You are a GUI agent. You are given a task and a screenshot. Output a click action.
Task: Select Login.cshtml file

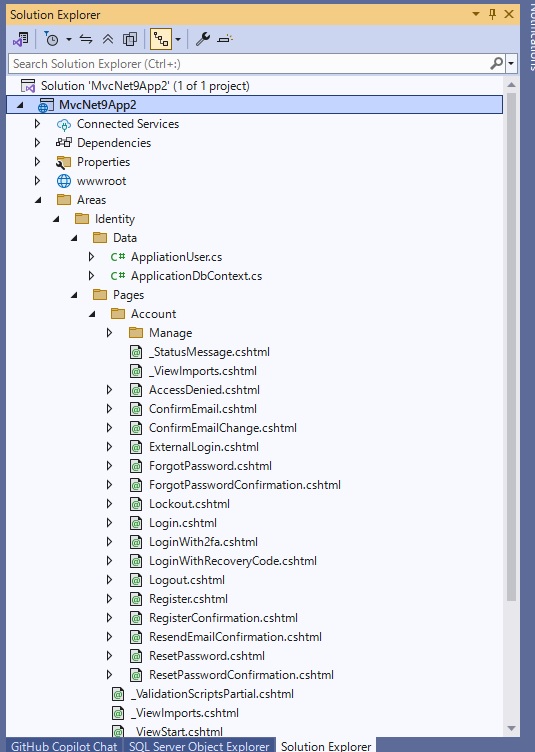pyautogui.click(x=183, y=523)
